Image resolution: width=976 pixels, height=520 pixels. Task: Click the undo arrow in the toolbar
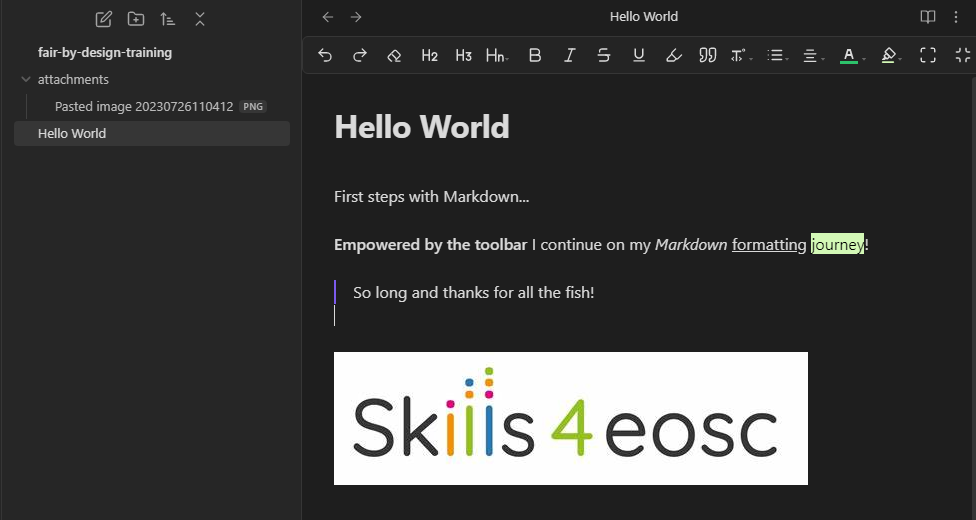325,56
